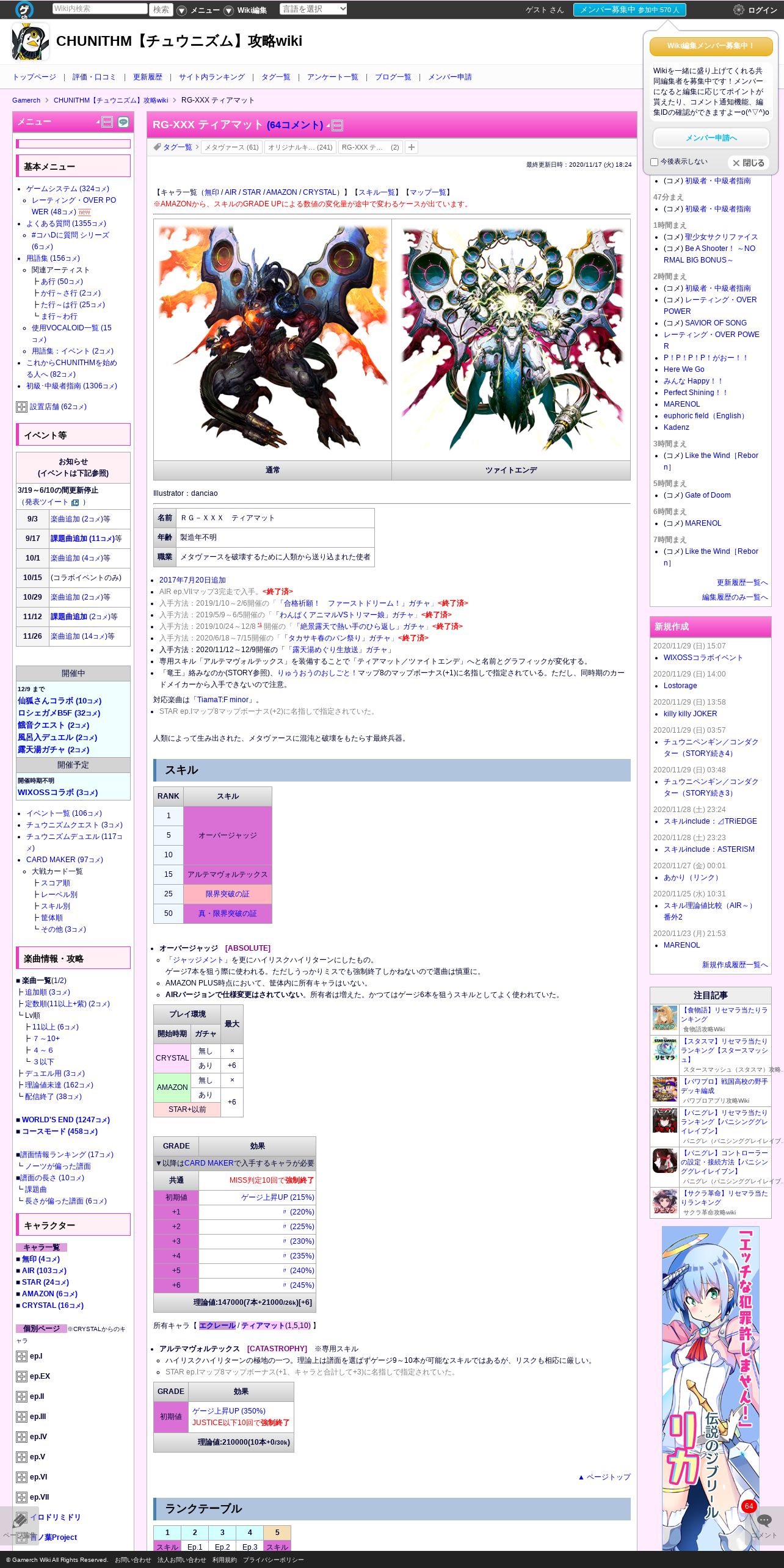
Task: Open the お問い合わせ footer link
Action: [132, 1560]
